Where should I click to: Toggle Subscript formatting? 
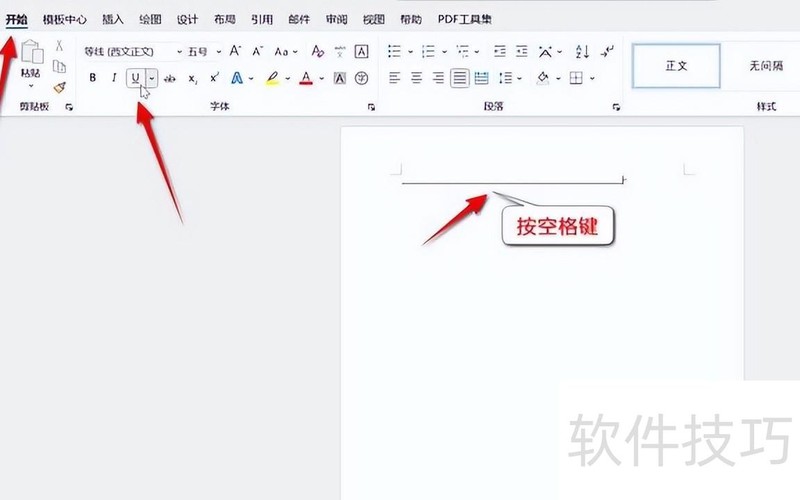click(192, 79)
